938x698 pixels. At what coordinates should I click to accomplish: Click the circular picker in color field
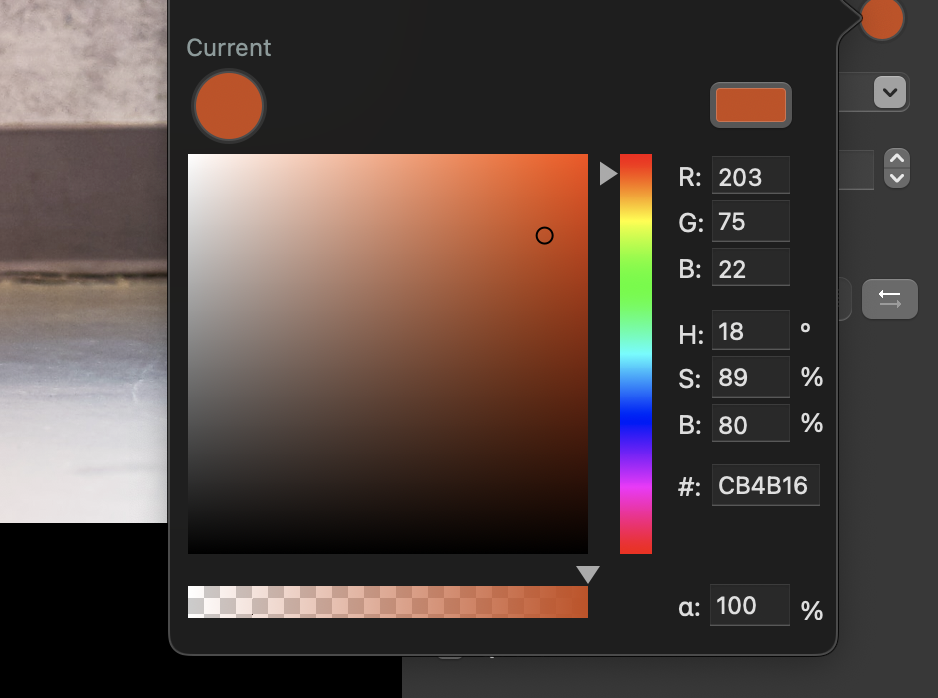pyautogui.click(x=544, y=236)
